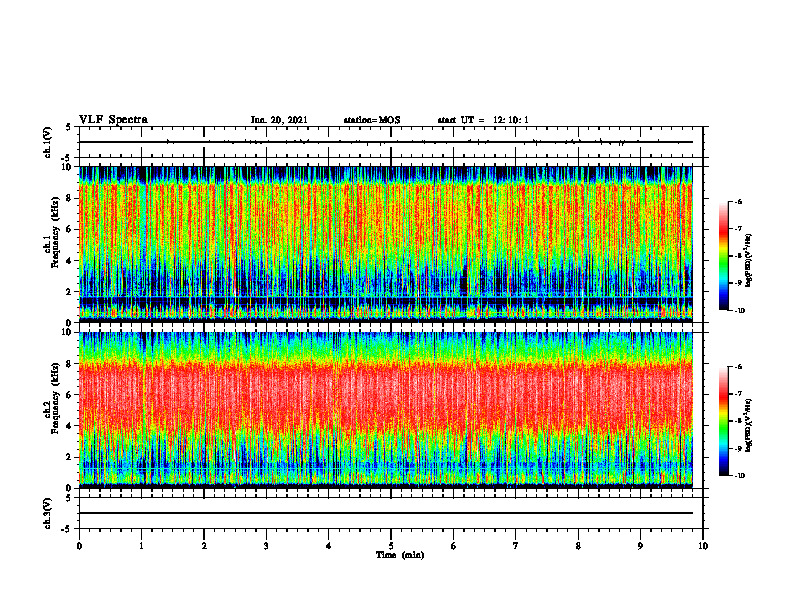792x612 pixels.
Task: Click tick label "10" on time axis
Action: pyautogui.click(x=703, y=546)
